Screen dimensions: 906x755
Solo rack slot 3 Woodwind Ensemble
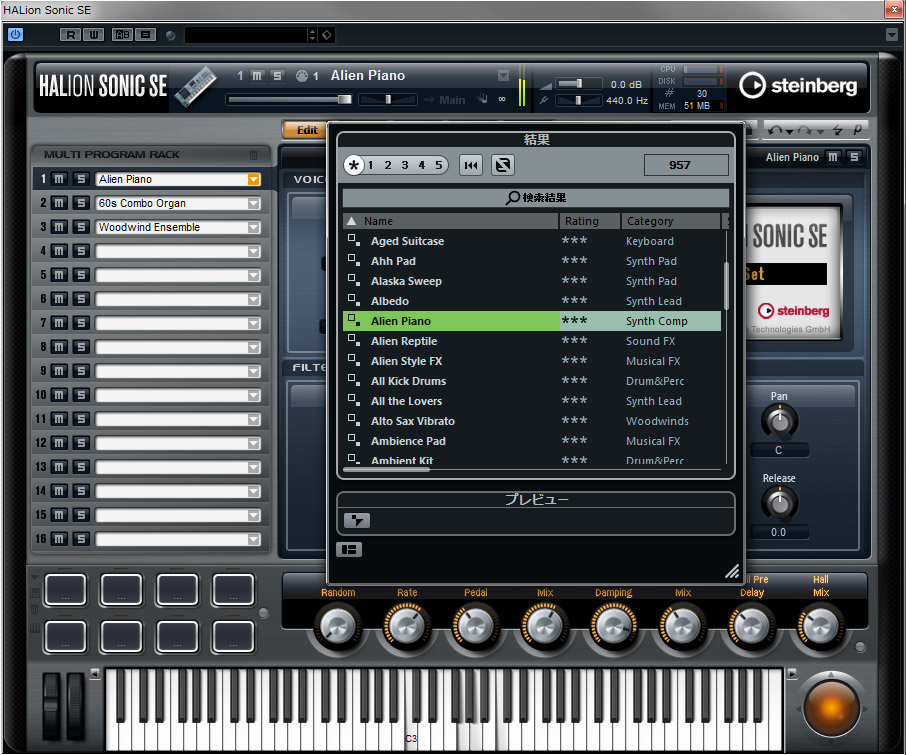(81, 228)
